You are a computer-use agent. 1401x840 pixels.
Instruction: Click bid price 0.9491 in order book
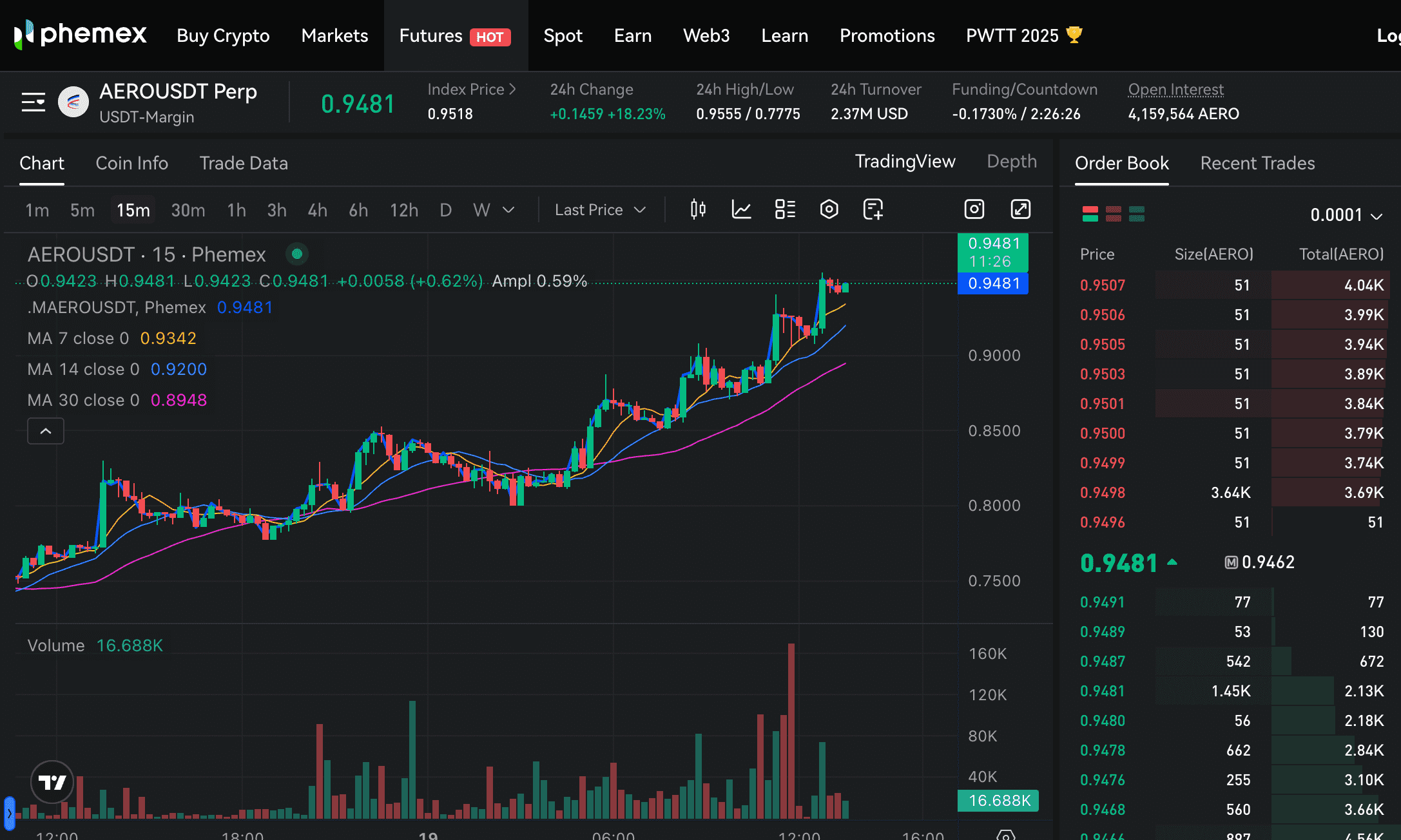pos(1103,602)
